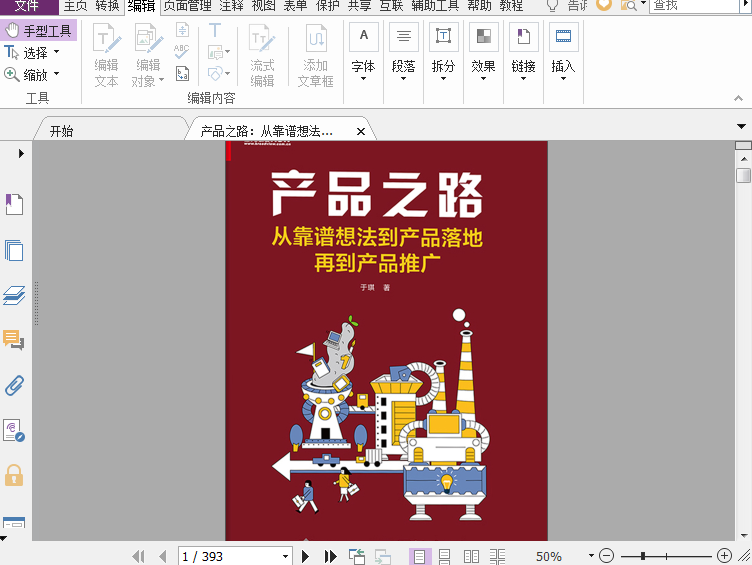Open the Font (字体) dropdown group

click(364, 53)
